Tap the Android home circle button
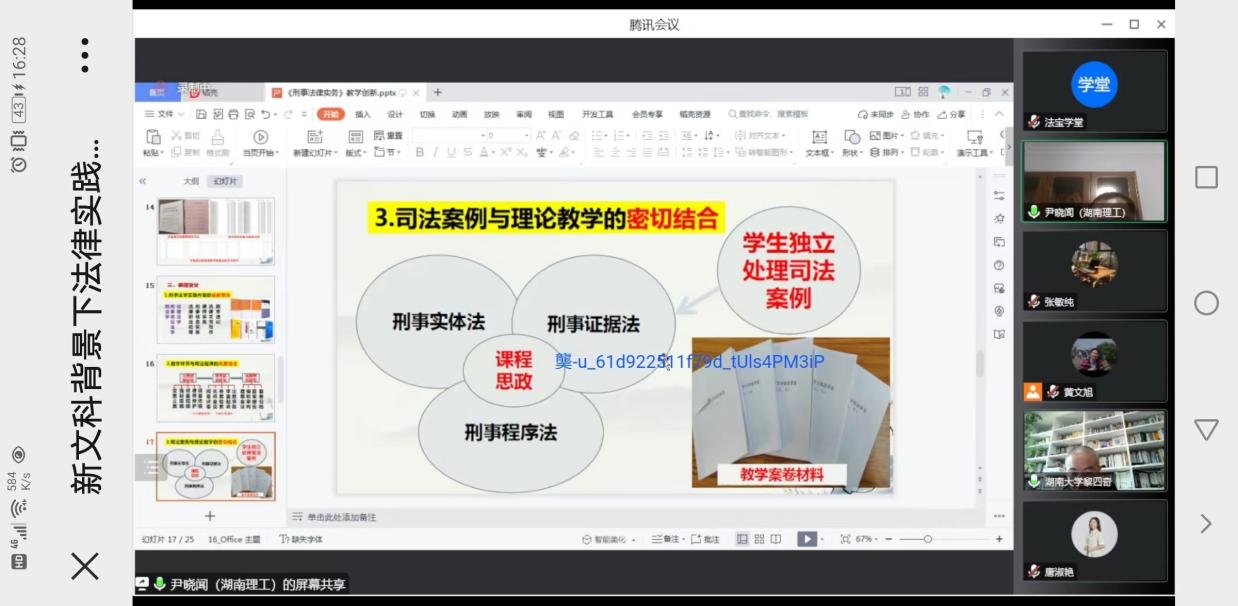Image resolution: width=1238 pixels, height=606 pixels. click(x=1206, y=303)
